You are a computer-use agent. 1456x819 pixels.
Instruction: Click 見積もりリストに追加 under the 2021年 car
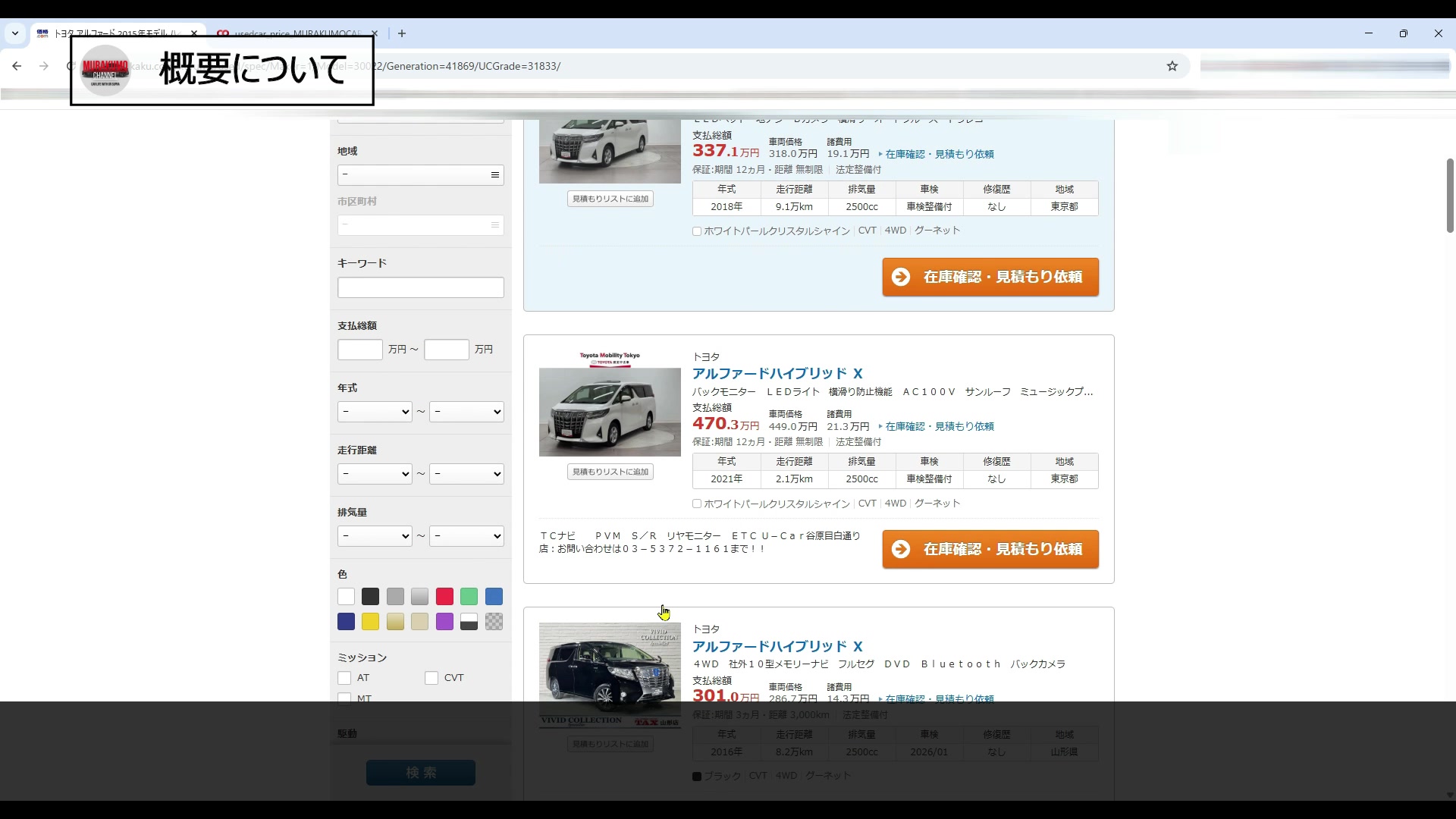click(x=610, y=472)
